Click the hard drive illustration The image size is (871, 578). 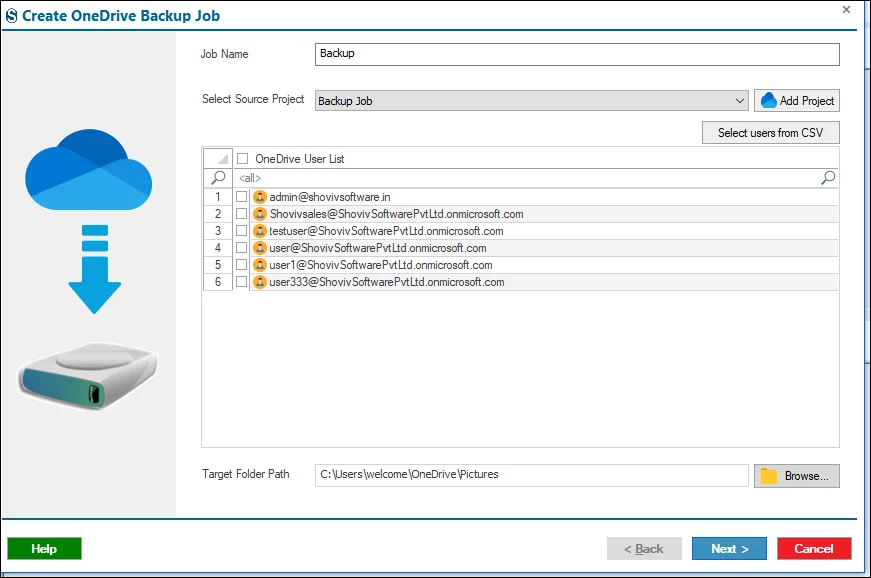(x=88, y=376)
